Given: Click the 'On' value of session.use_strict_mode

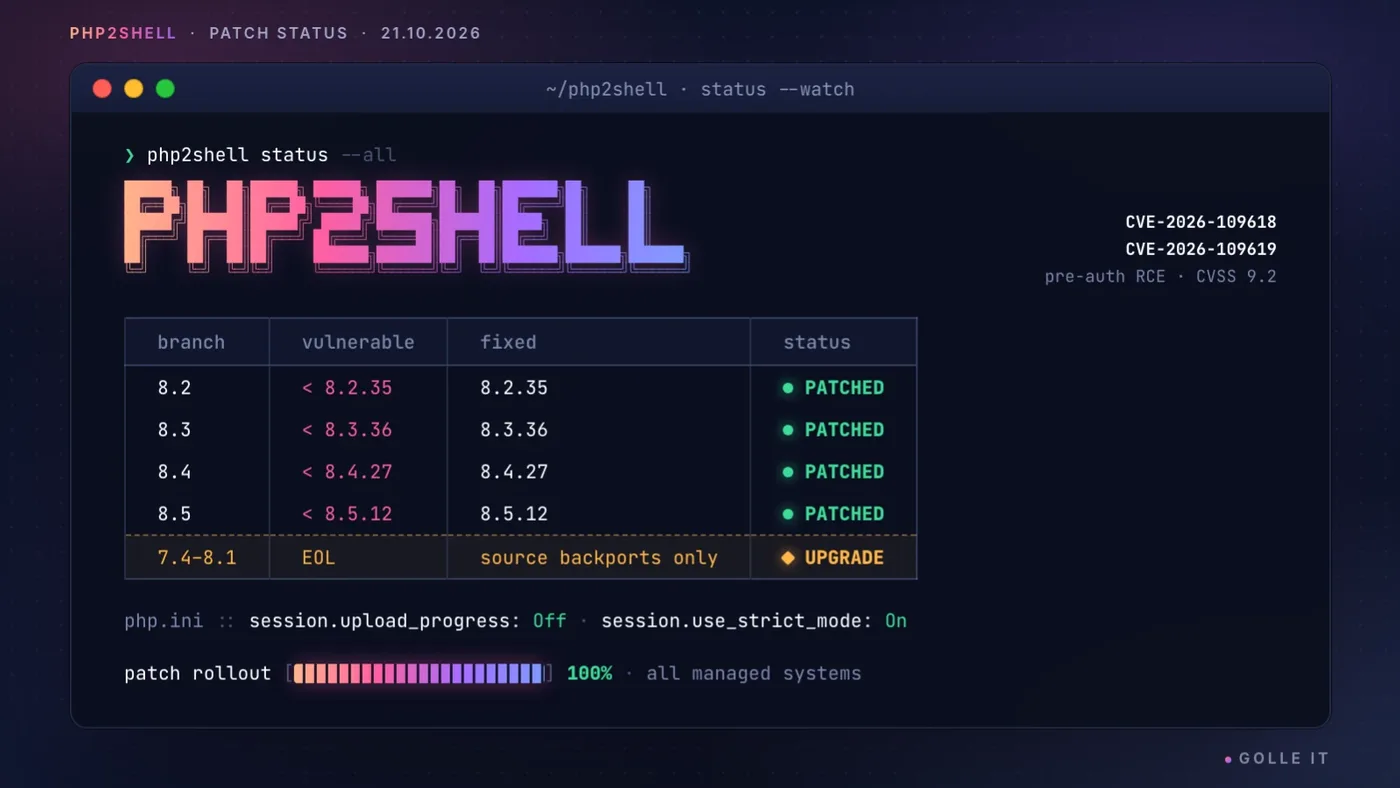Looking at the screenshot, I should pos(896,621).
